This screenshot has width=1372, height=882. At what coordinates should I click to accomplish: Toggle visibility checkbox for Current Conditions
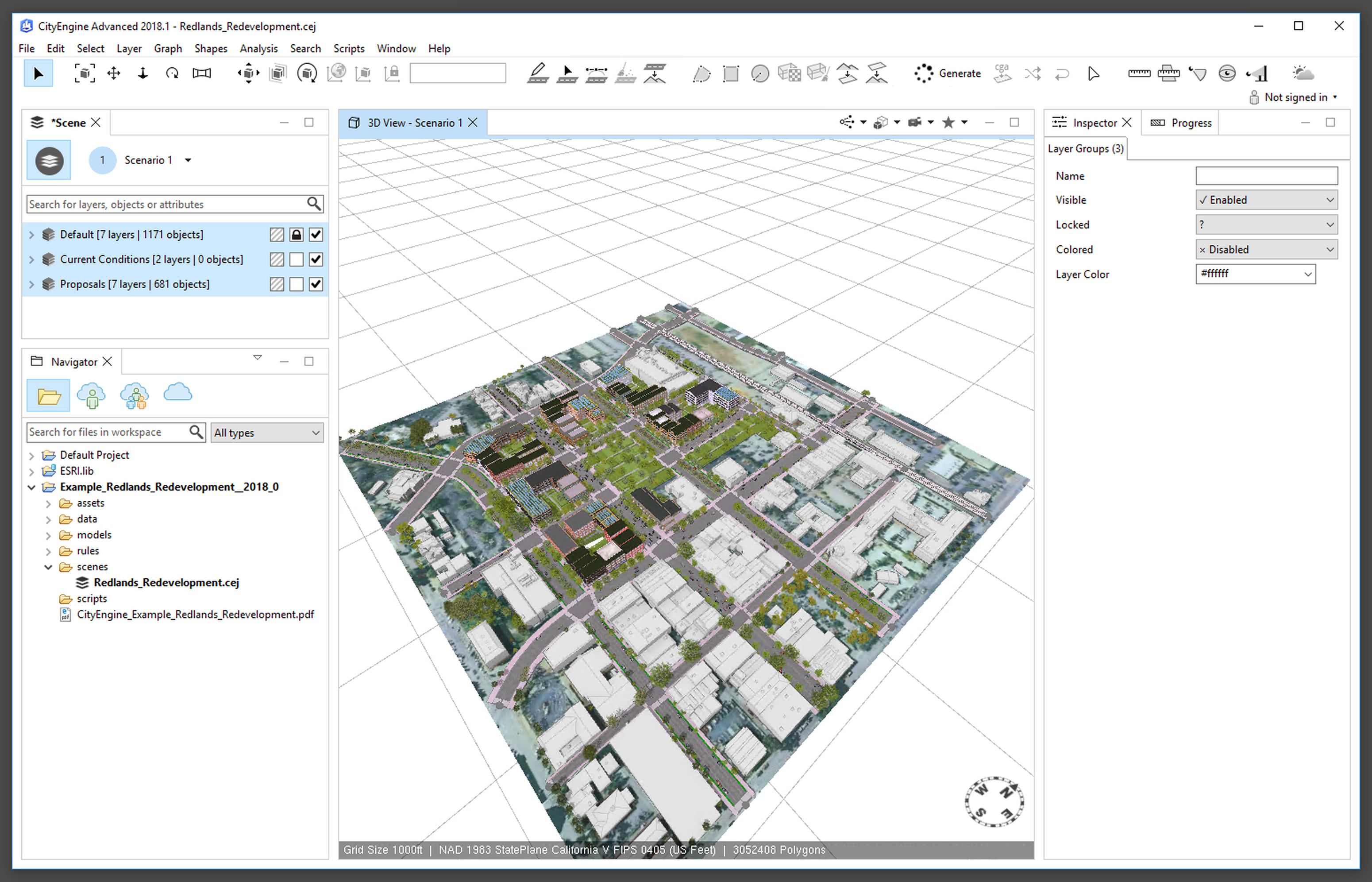point(316,259)
